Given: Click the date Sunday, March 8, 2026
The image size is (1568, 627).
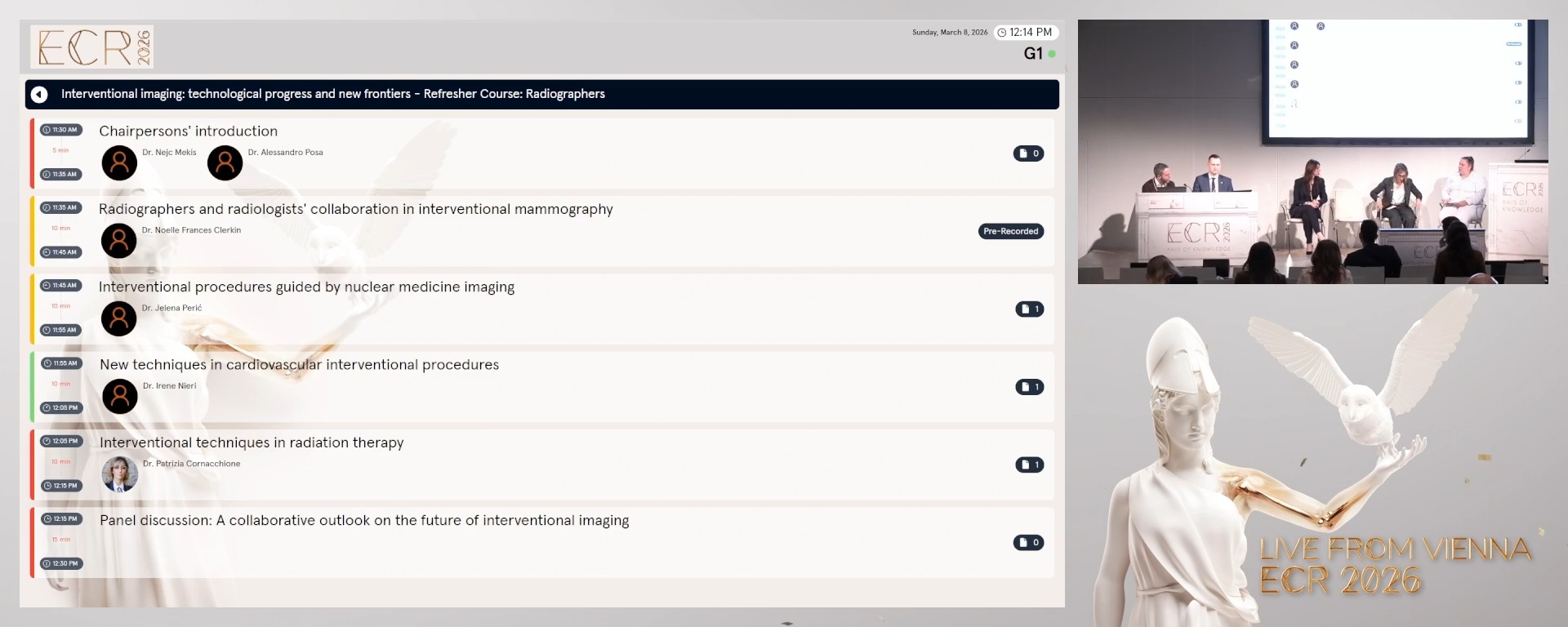Looking at the screenshot, I should 950,33.
